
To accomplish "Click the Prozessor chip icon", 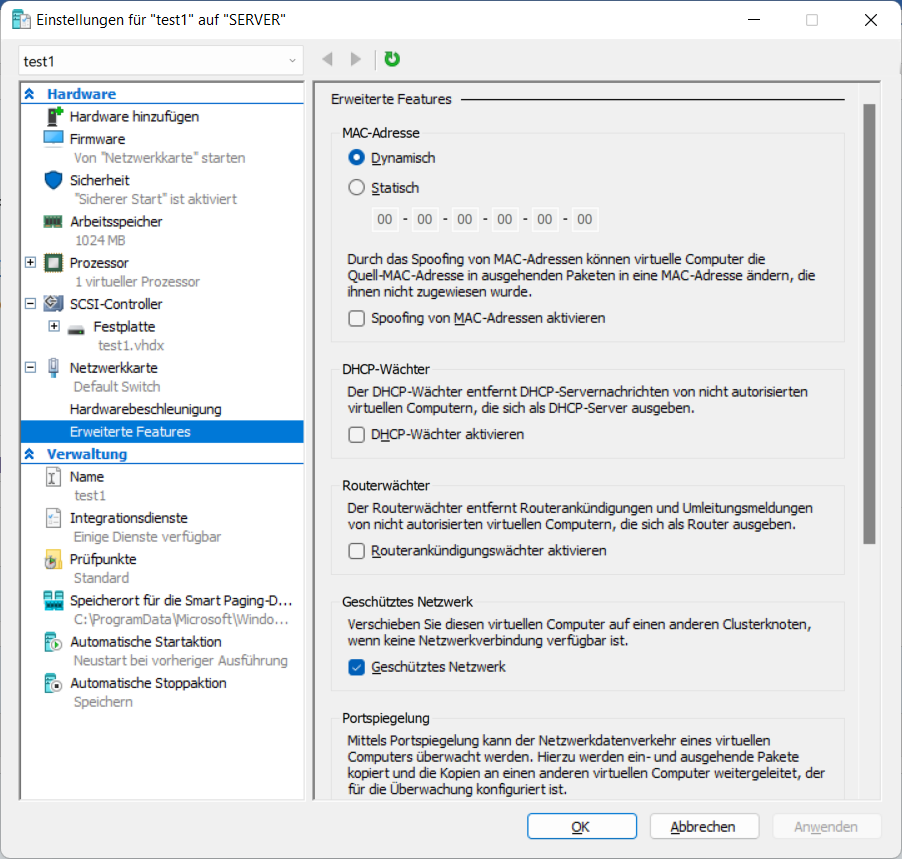I will tap(53, 263).
